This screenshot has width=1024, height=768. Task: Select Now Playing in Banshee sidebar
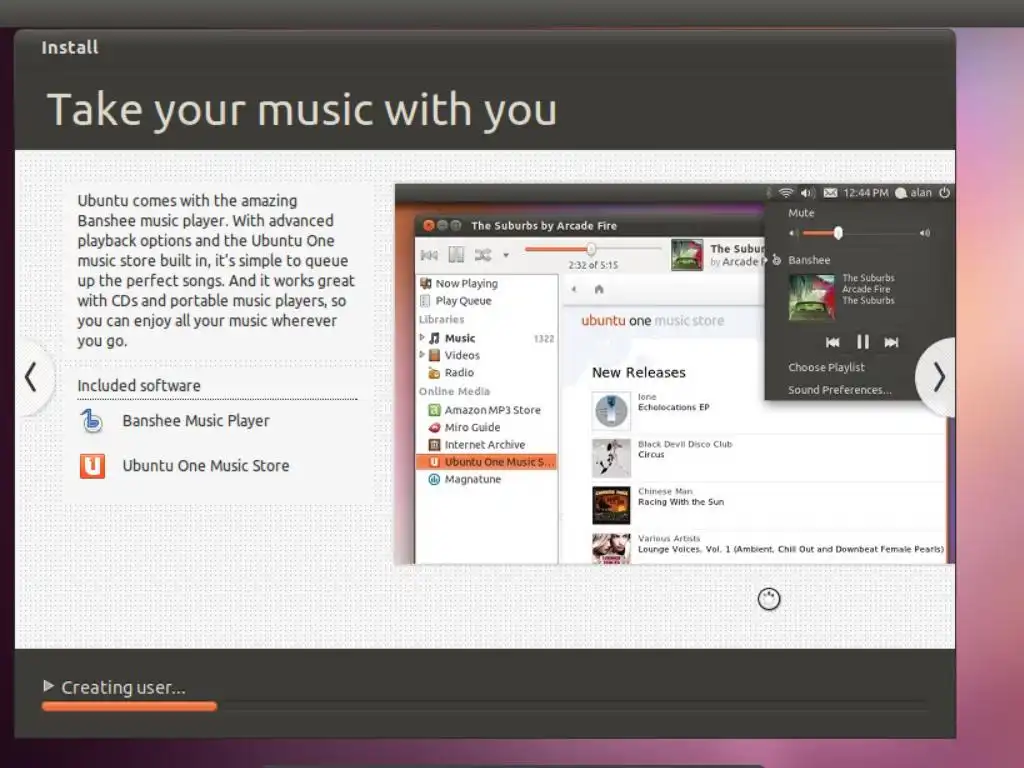coord(466,283)
